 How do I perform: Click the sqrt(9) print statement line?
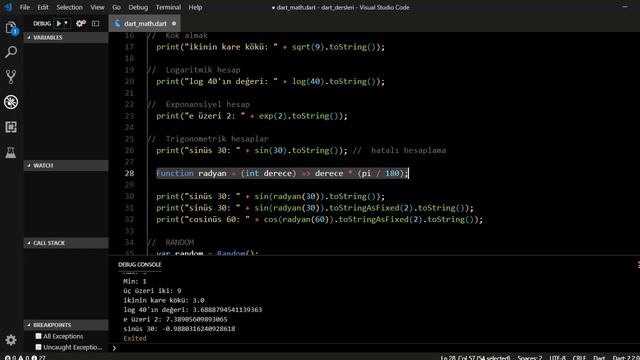tap(270, 47)
